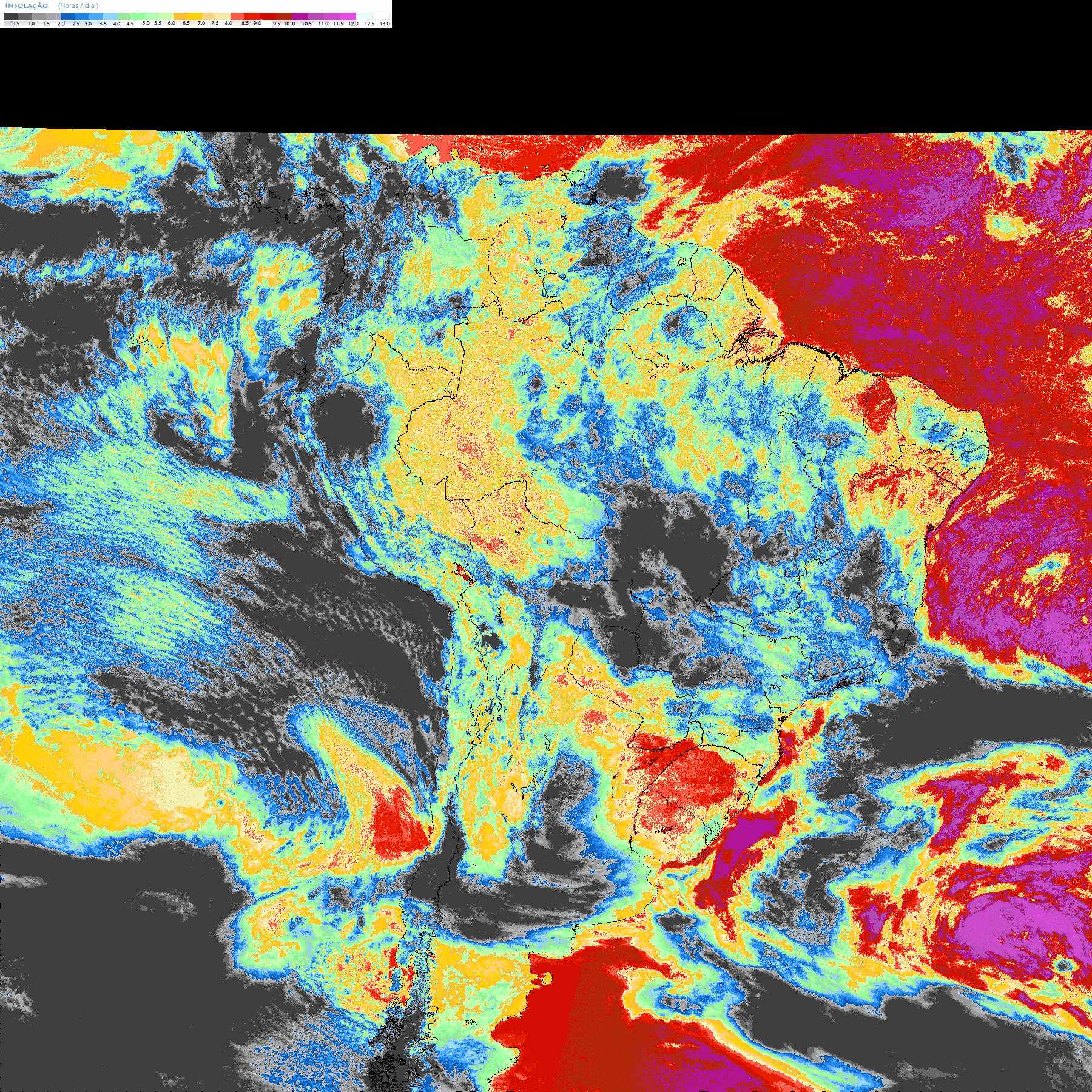Click the 9.0 scale label
1092x1092 pixels.
[x=257, y=23]
